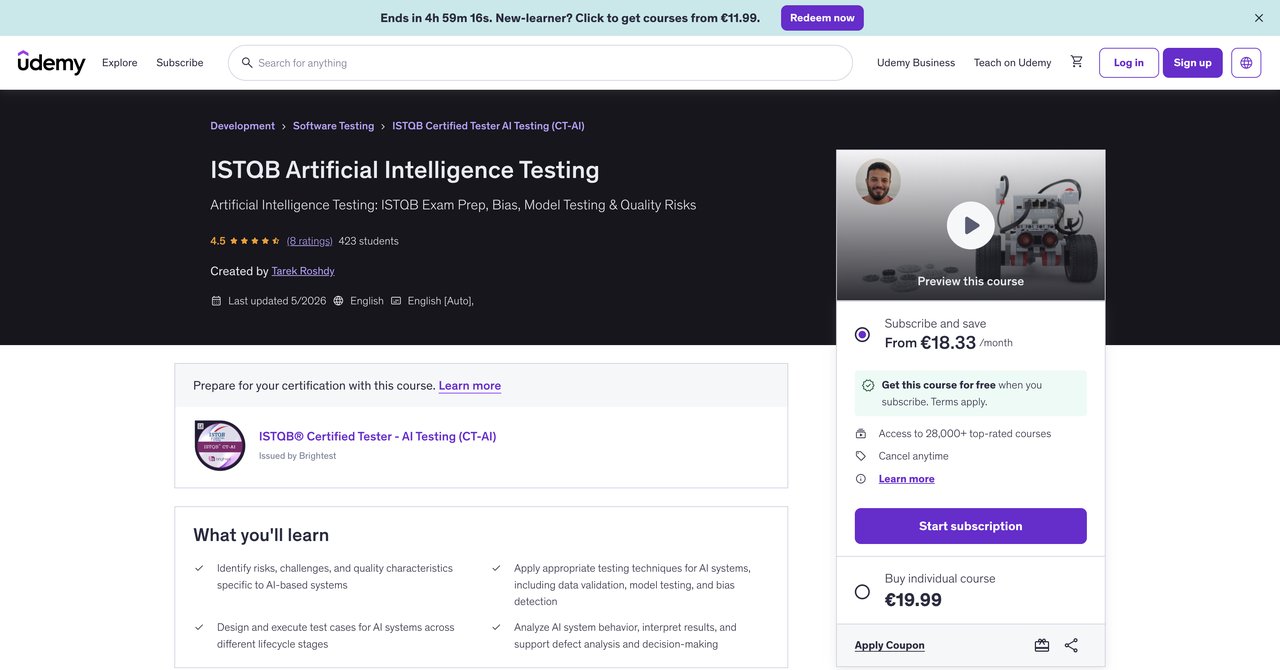This screenshot has height=670, width=1280.
Task: Open the Development breadcrumb
Action: point(243,126)
